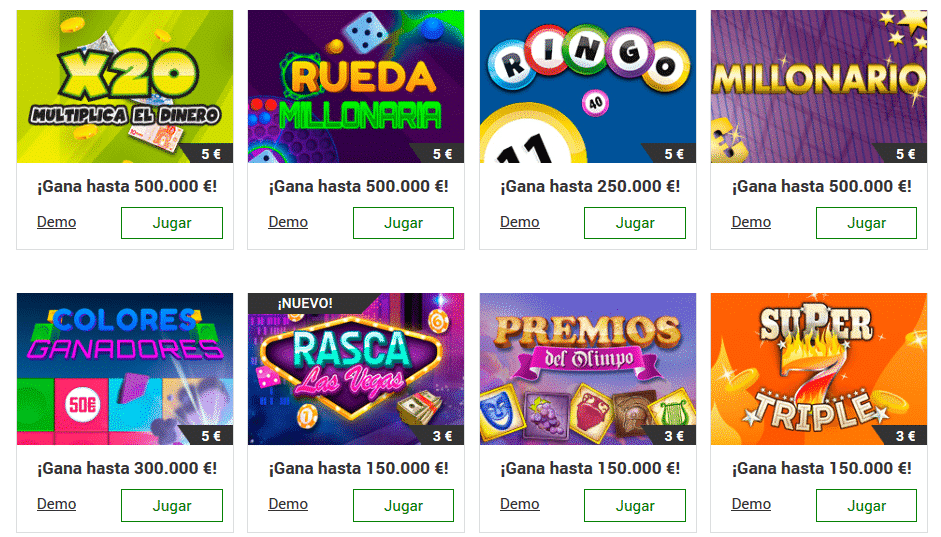
Task: Try the Super 7 Triple Demo link
Action: click(751, 504)
